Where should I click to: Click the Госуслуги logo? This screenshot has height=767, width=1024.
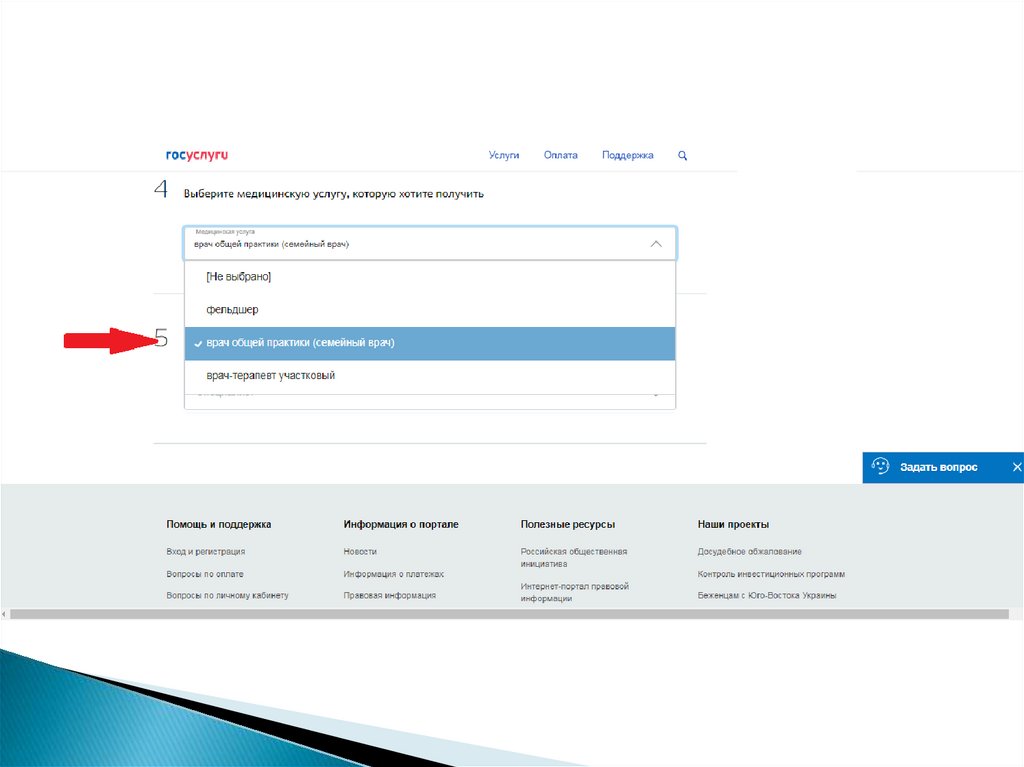tap(197, 155)
